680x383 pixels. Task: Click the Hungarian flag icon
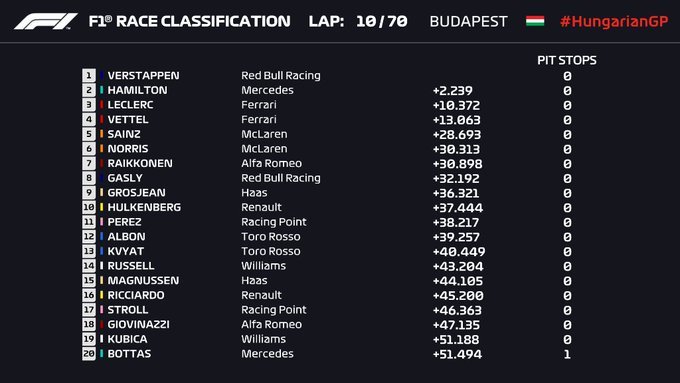pyautogui.click(x=535, y=21)
